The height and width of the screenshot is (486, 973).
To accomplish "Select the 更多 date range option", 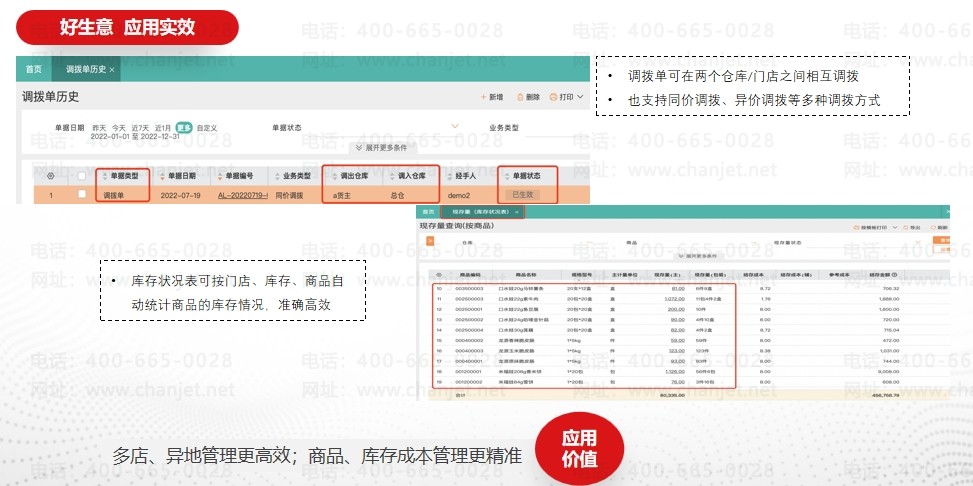I will (x=184, y=128).
